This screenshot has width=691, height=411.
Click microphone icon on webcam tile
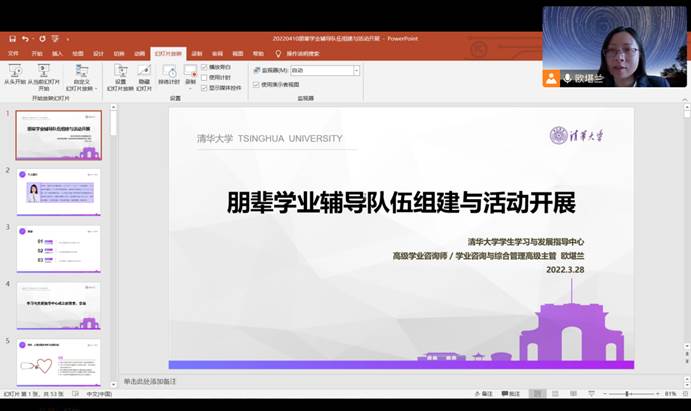click(x=568, y=78)
